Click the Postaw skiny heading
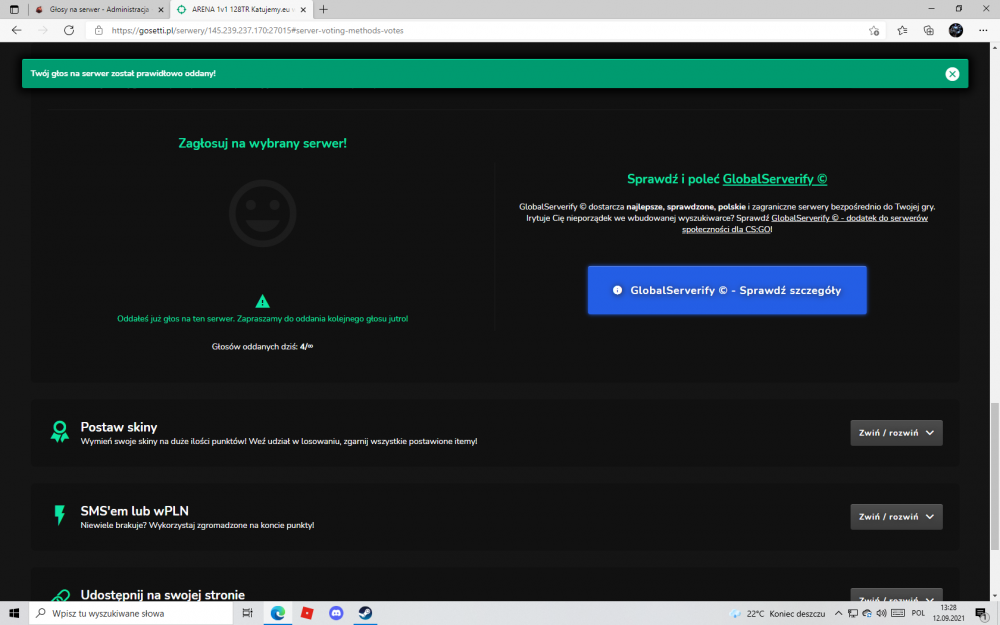Image resolution: width=1000 pixels, height=625 pixels. pos(119,427)
